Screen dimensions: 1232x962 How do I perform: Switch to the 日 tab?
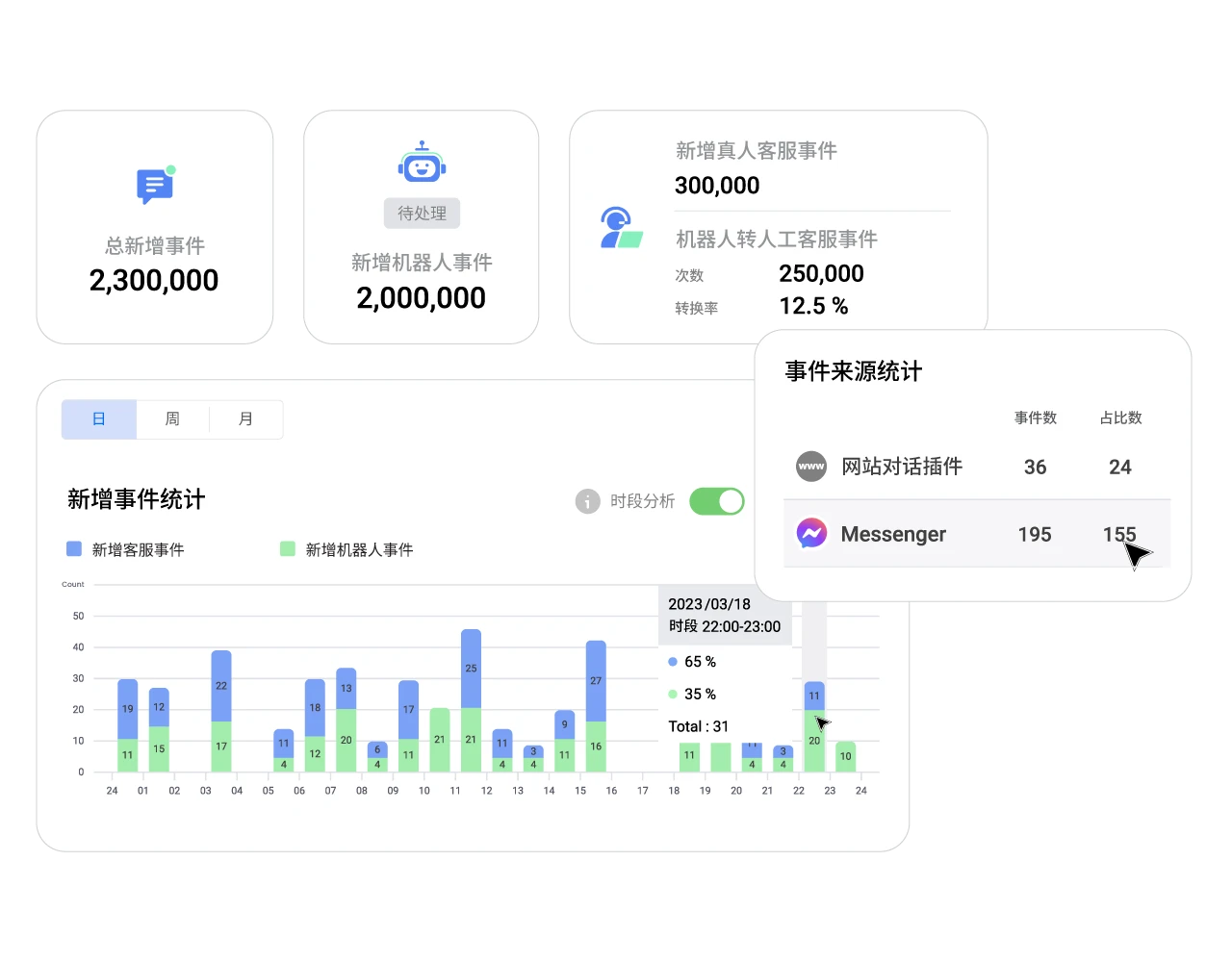99,418
